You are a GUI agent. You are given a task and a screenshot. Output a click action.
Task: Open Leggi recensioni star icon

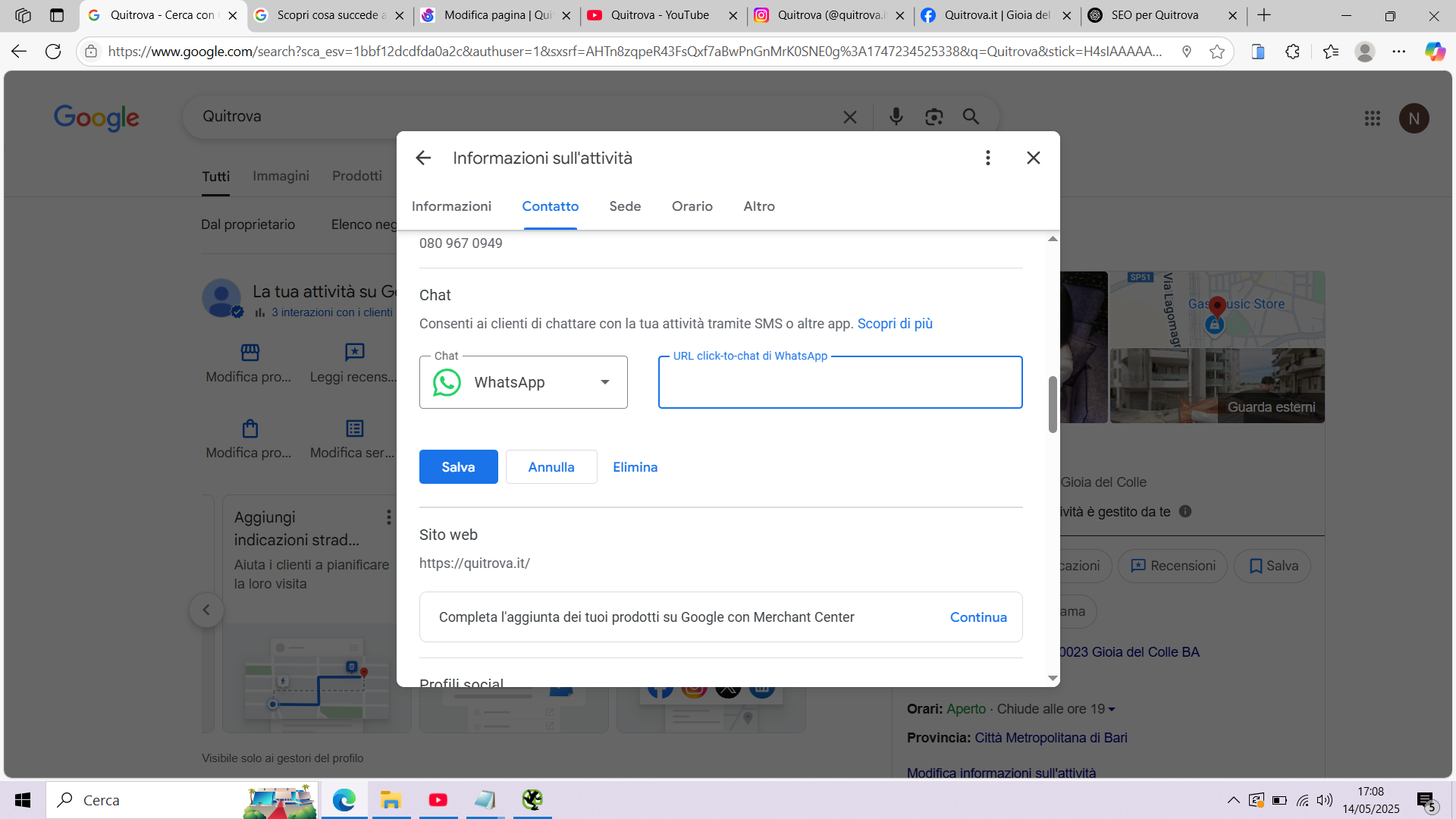point(354,353)
